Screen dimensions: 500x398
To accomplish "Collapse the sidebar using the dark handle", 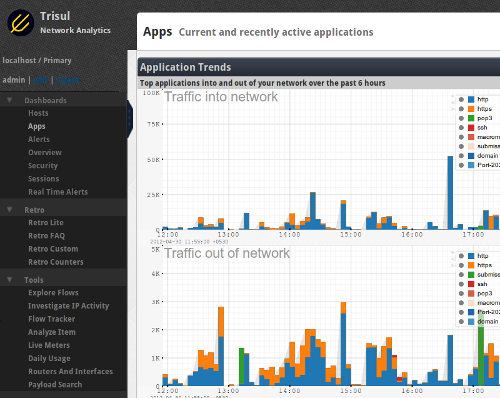I will tap(130, 119).
